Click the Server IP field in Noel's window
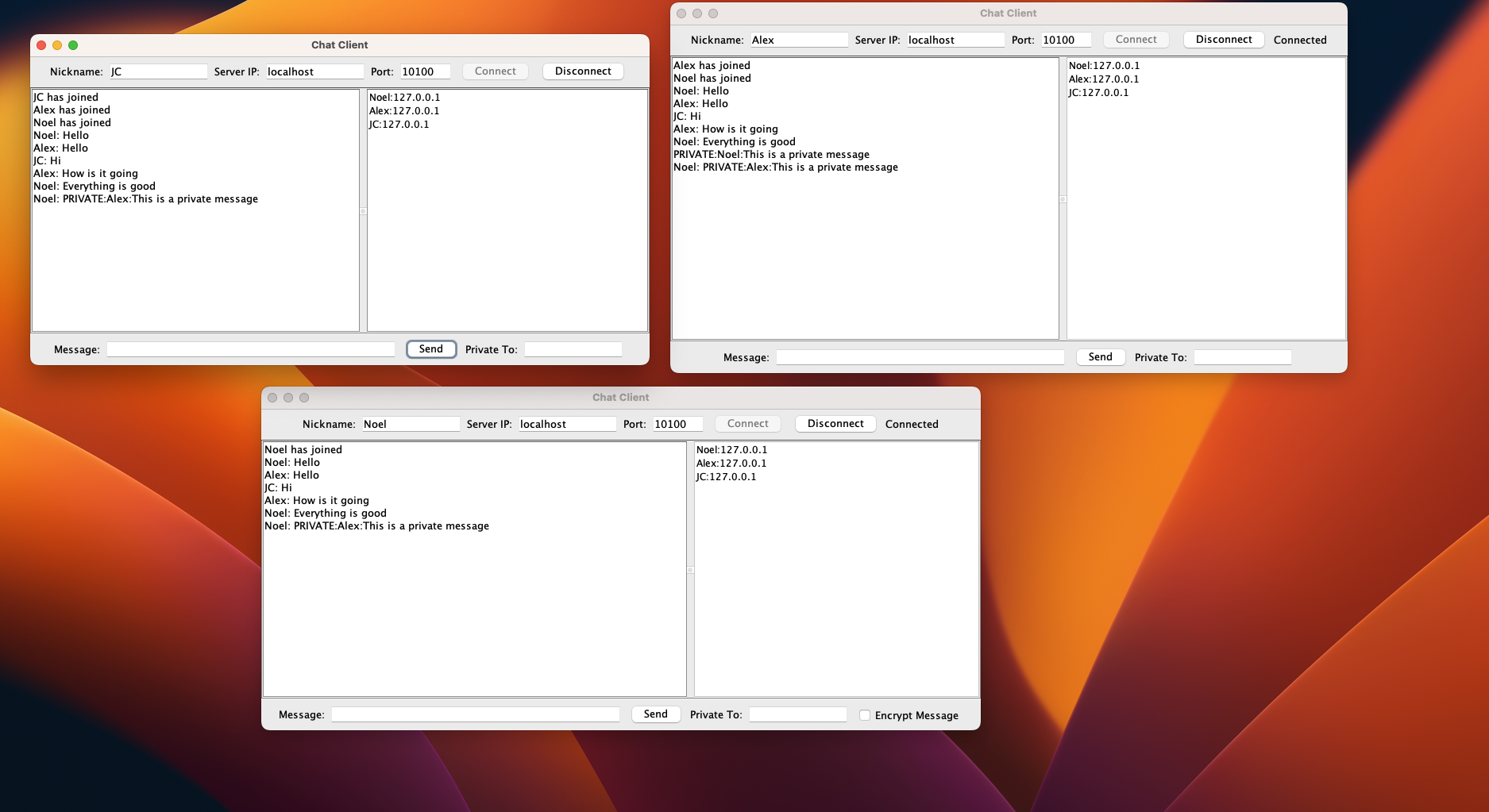 point(567,424)
